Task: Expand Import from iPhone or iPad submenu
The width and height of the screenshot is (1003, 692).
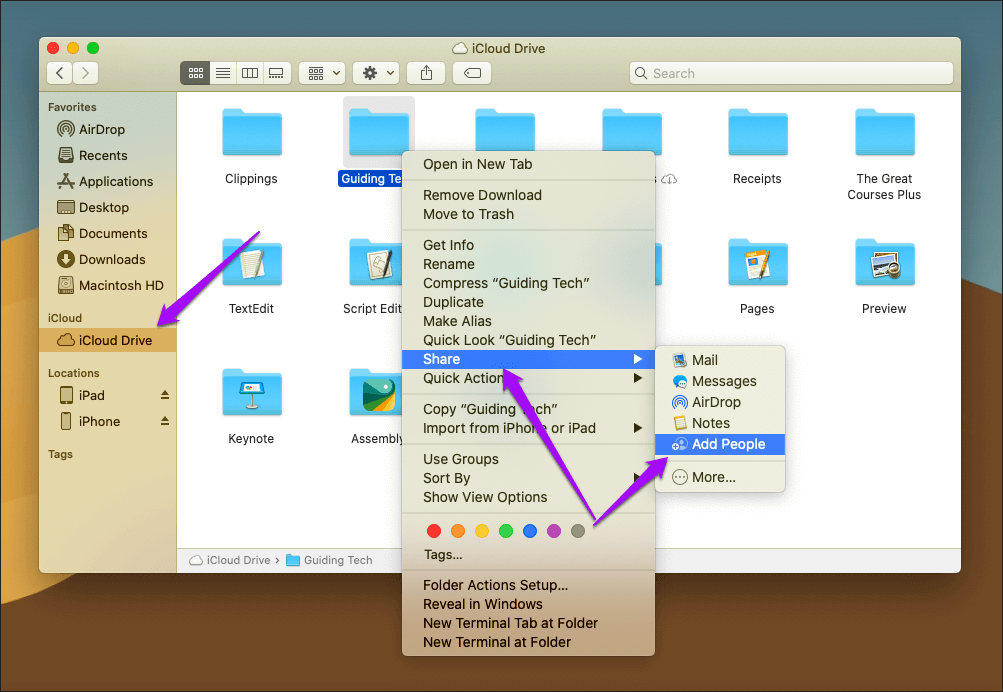Action: (x=528, y=429)
